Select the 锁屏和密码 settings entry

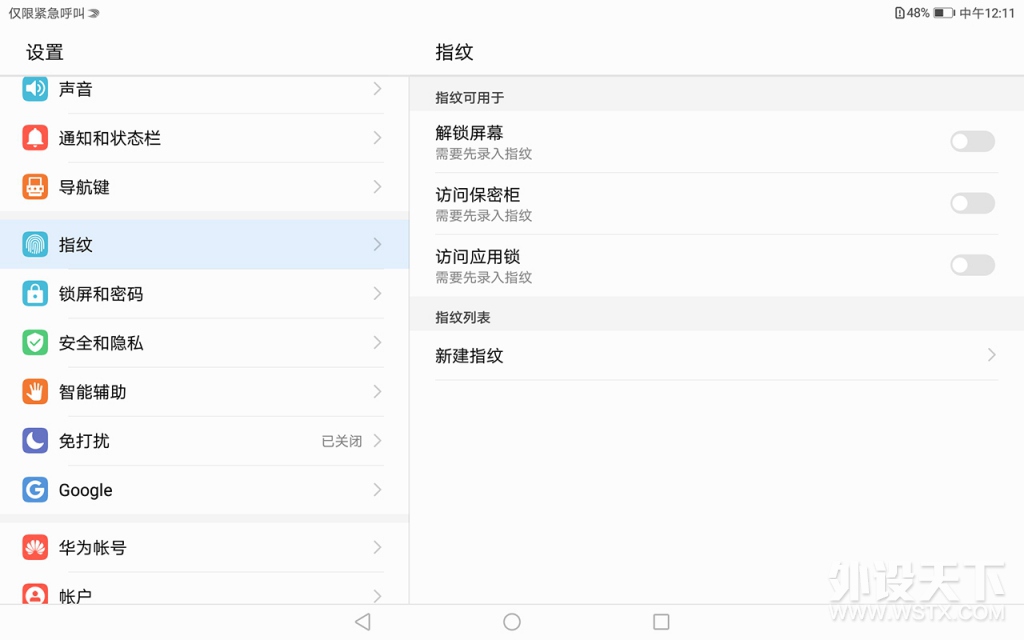[x=204, y=294]
